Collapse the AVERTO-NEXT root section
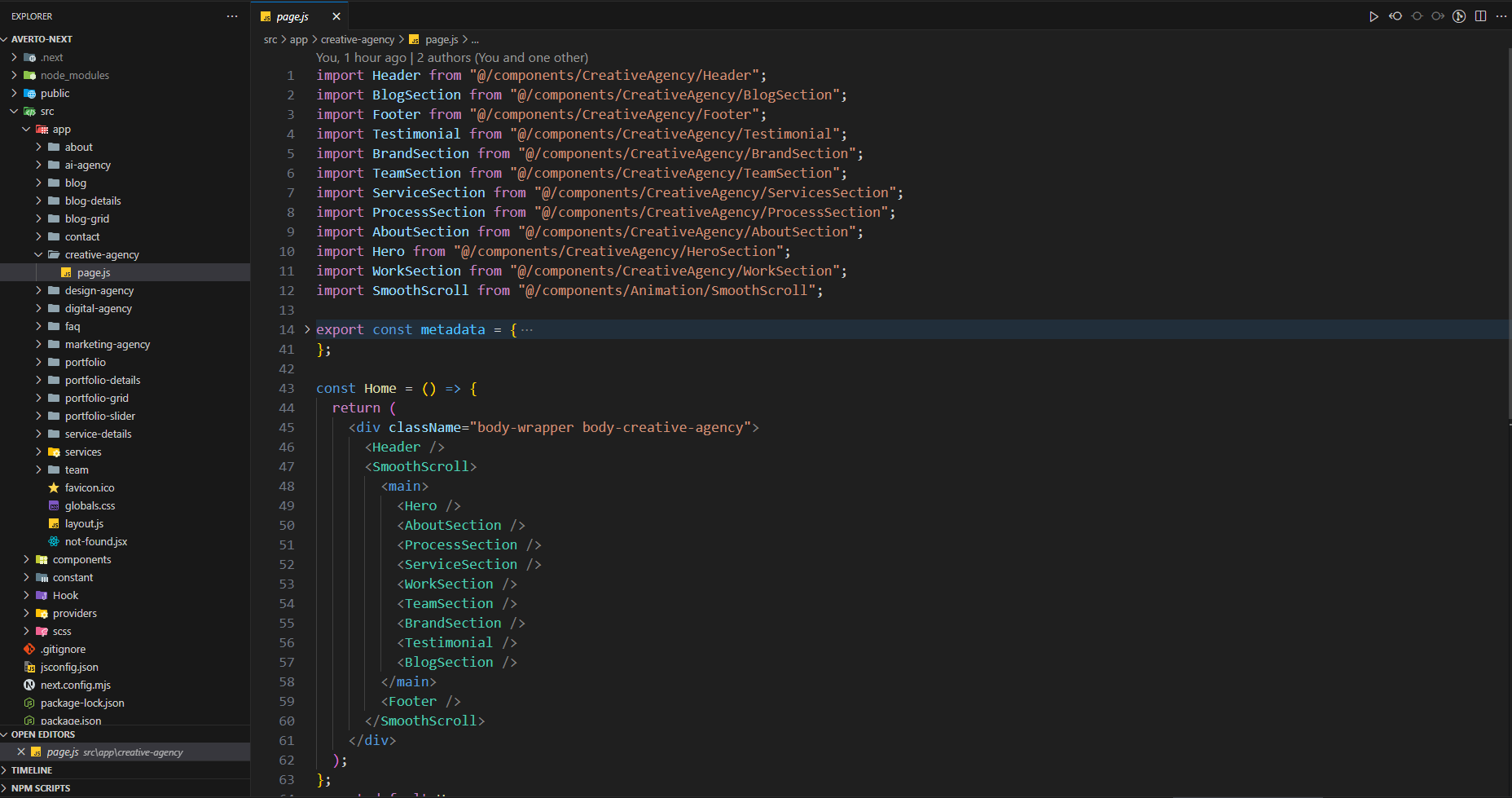Viewport: 1512px width, 798px height. [x=5, y=39]
